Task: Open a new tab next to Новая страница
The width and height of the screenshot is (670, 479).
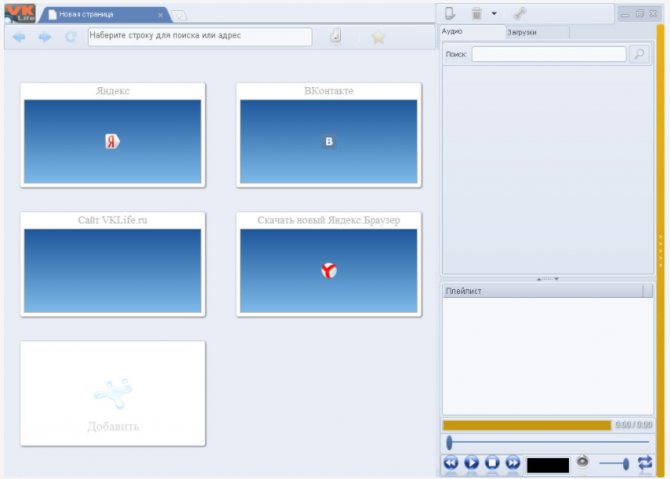Action: 178,15
